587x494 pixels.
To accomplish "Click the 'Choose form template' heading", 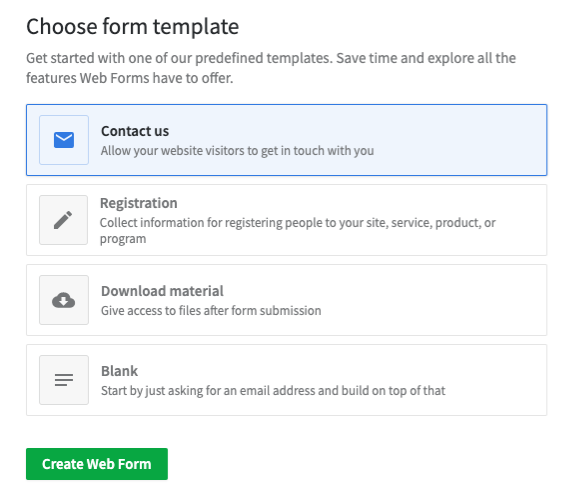I will 133,27.
